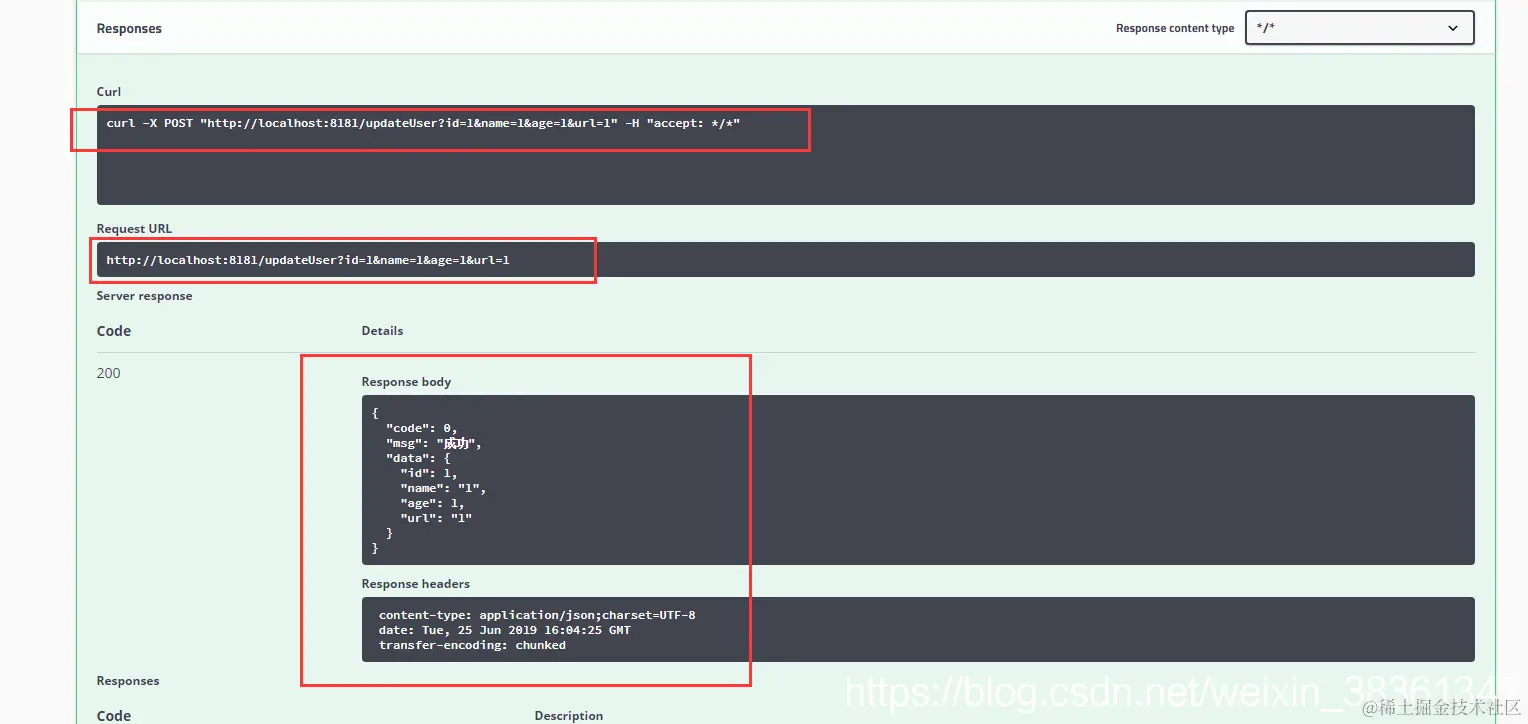
Task: Click the transfer-encoding: chunked line
Action: [472, 645]
